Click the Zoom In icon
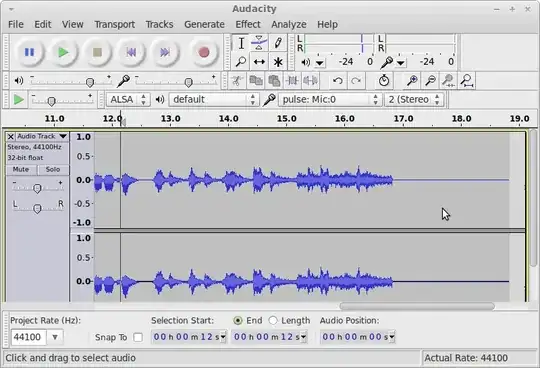This screenshot has height=368, width=540. (412, 81)
